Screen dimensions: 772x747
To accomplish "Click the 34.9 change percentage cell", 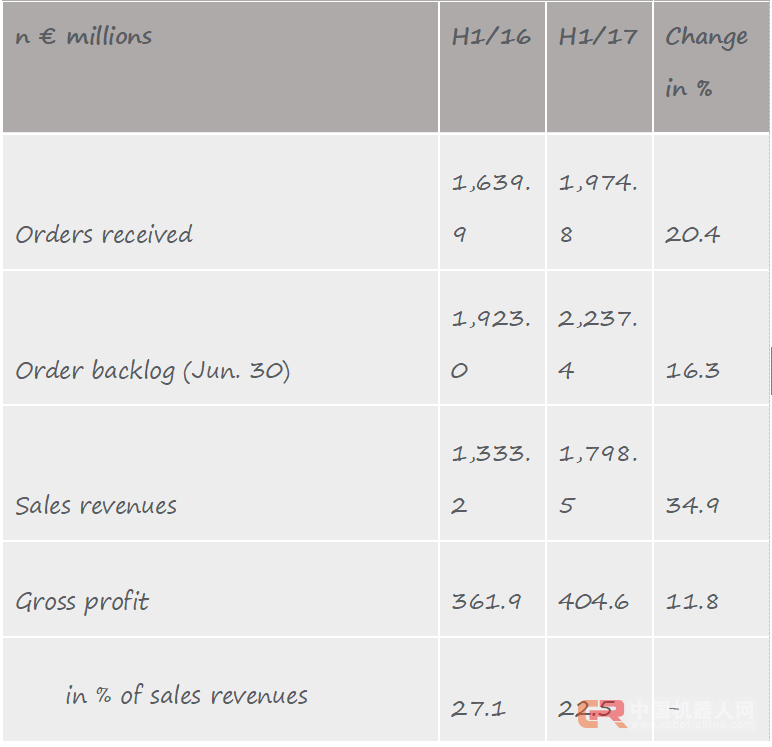I will [x=692, y=506].
